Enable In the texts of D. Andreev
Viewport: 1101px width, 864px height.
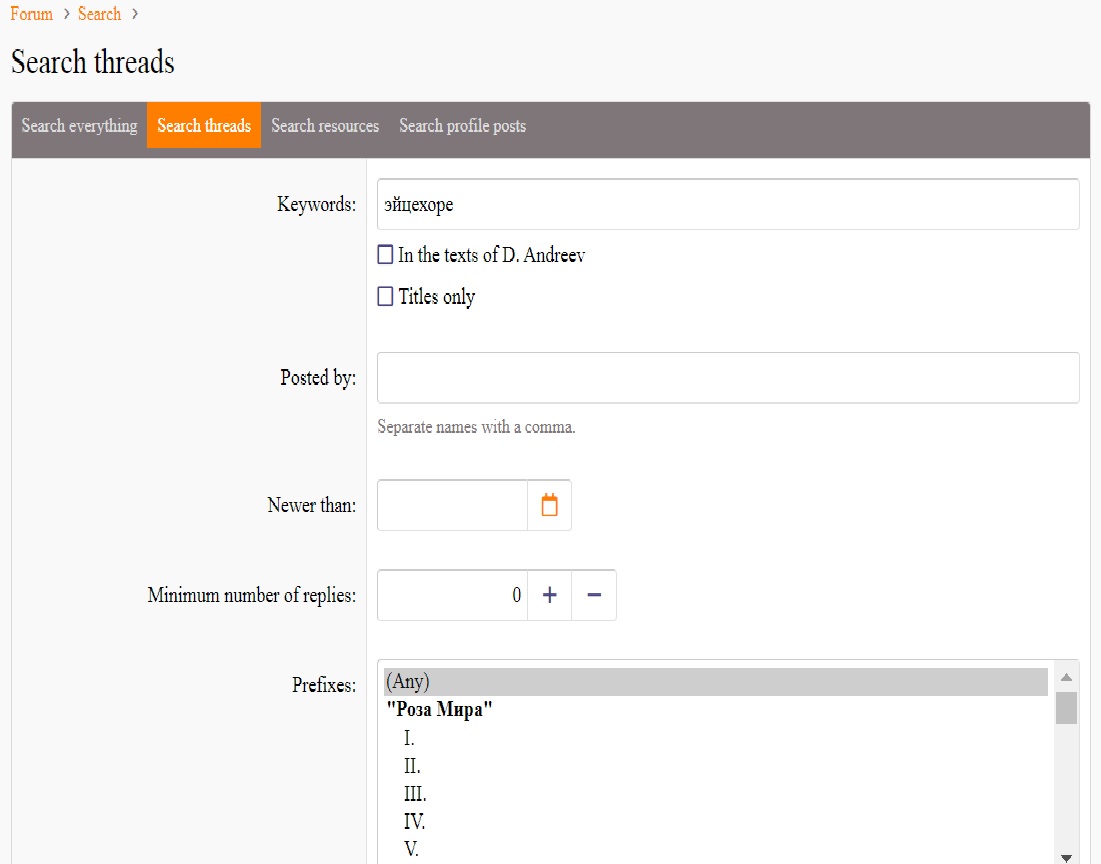[385, 254]
